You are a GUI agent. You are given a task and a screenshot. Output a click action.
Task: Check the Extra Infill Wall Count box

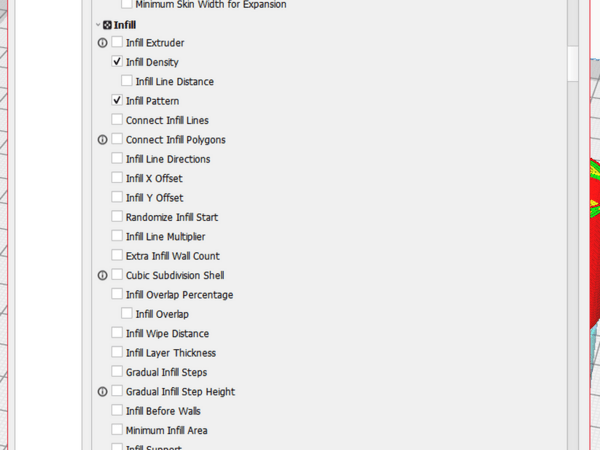117,256
